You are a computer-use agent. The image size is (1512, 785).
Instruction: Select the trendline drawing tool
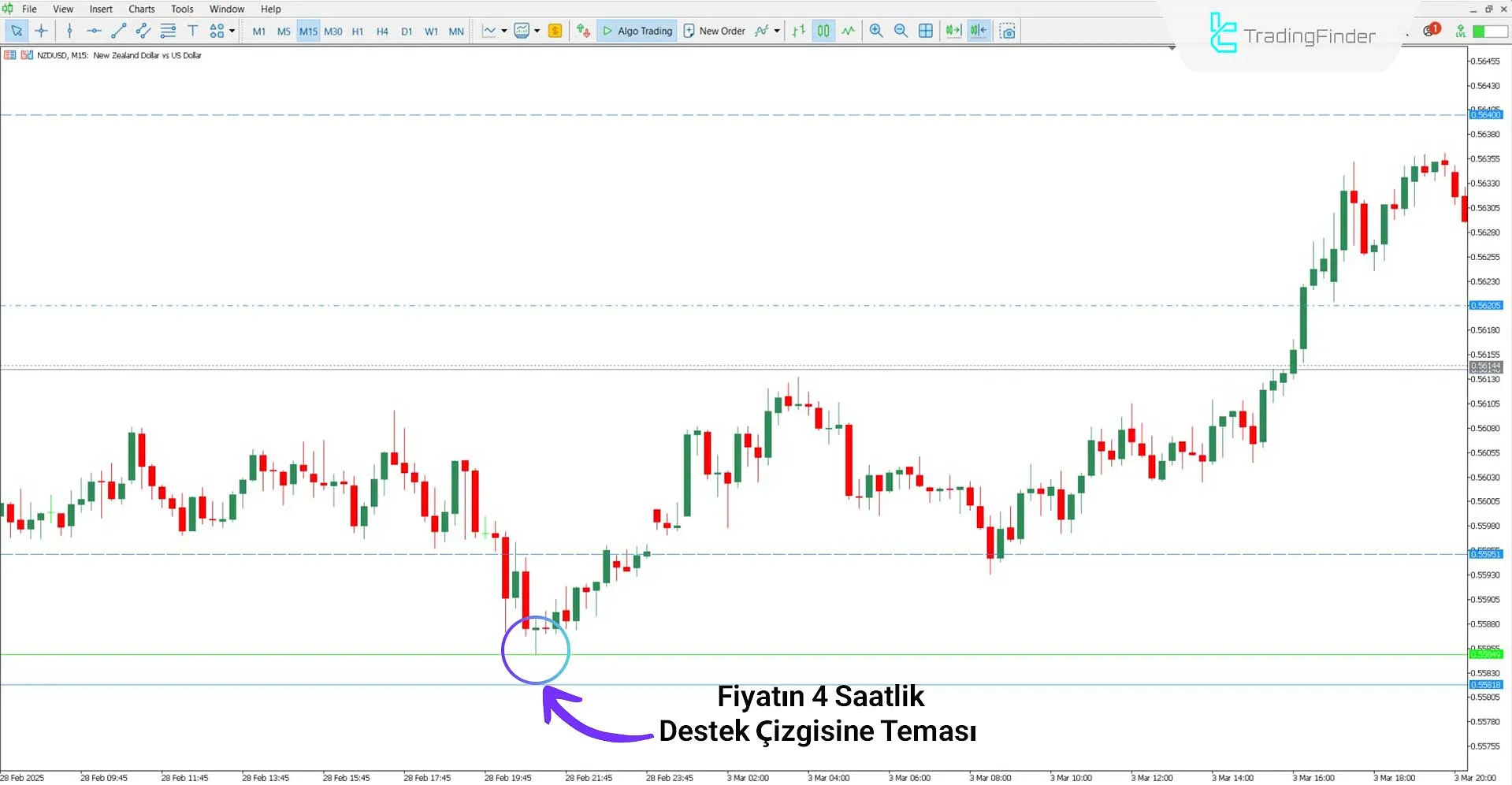pyautogui.click(x=119, y=31)
